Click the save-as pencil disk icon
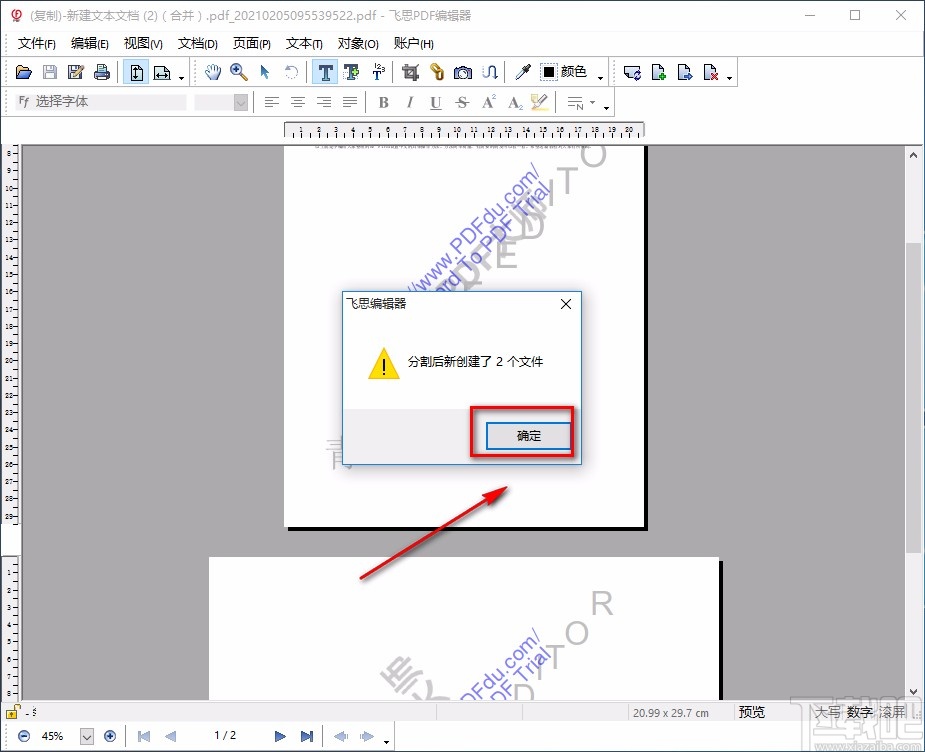 pyautogui.click(x=76, y=73)
